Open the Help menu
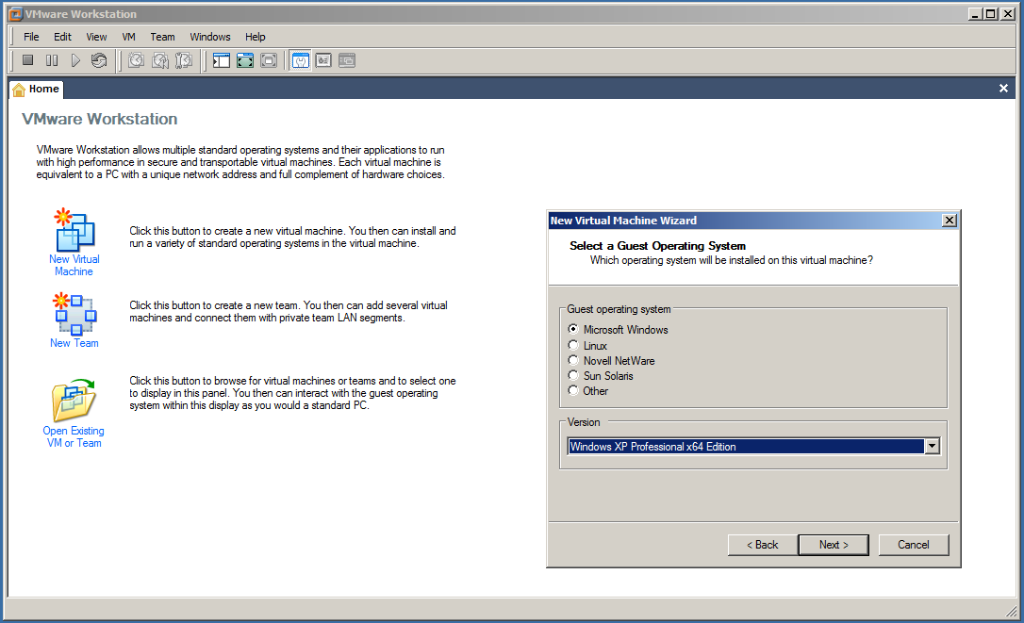Viewport: 1024px width, 623px height. (x=255, y=37)
